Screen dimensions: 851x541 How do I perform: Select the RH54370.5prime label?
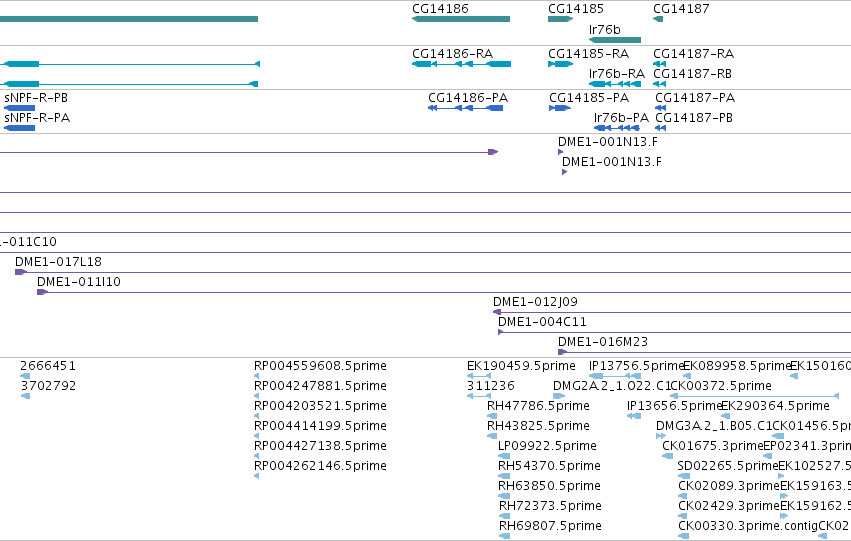[x=549, y=466]
